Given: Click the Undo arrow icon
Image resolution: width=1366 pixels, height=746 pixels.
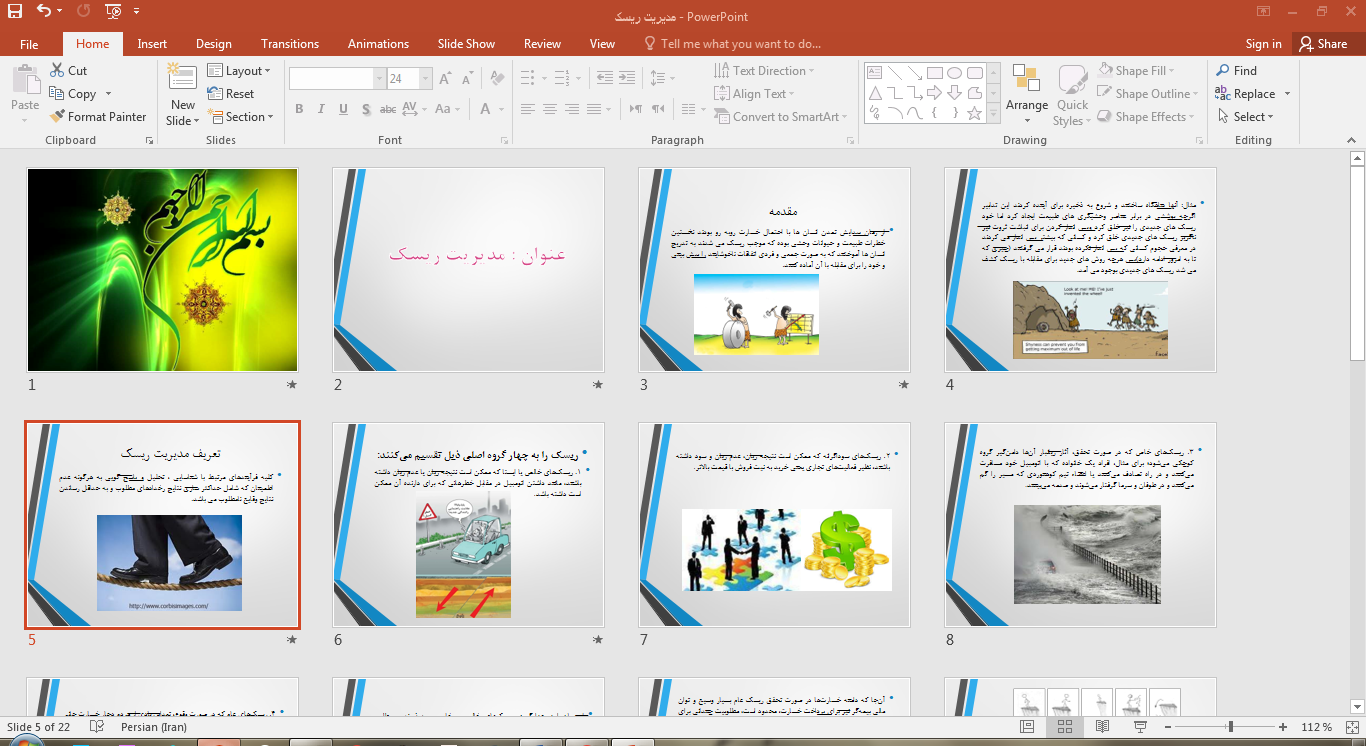Looking at the screenshot, I should click(x=43, y=12).
